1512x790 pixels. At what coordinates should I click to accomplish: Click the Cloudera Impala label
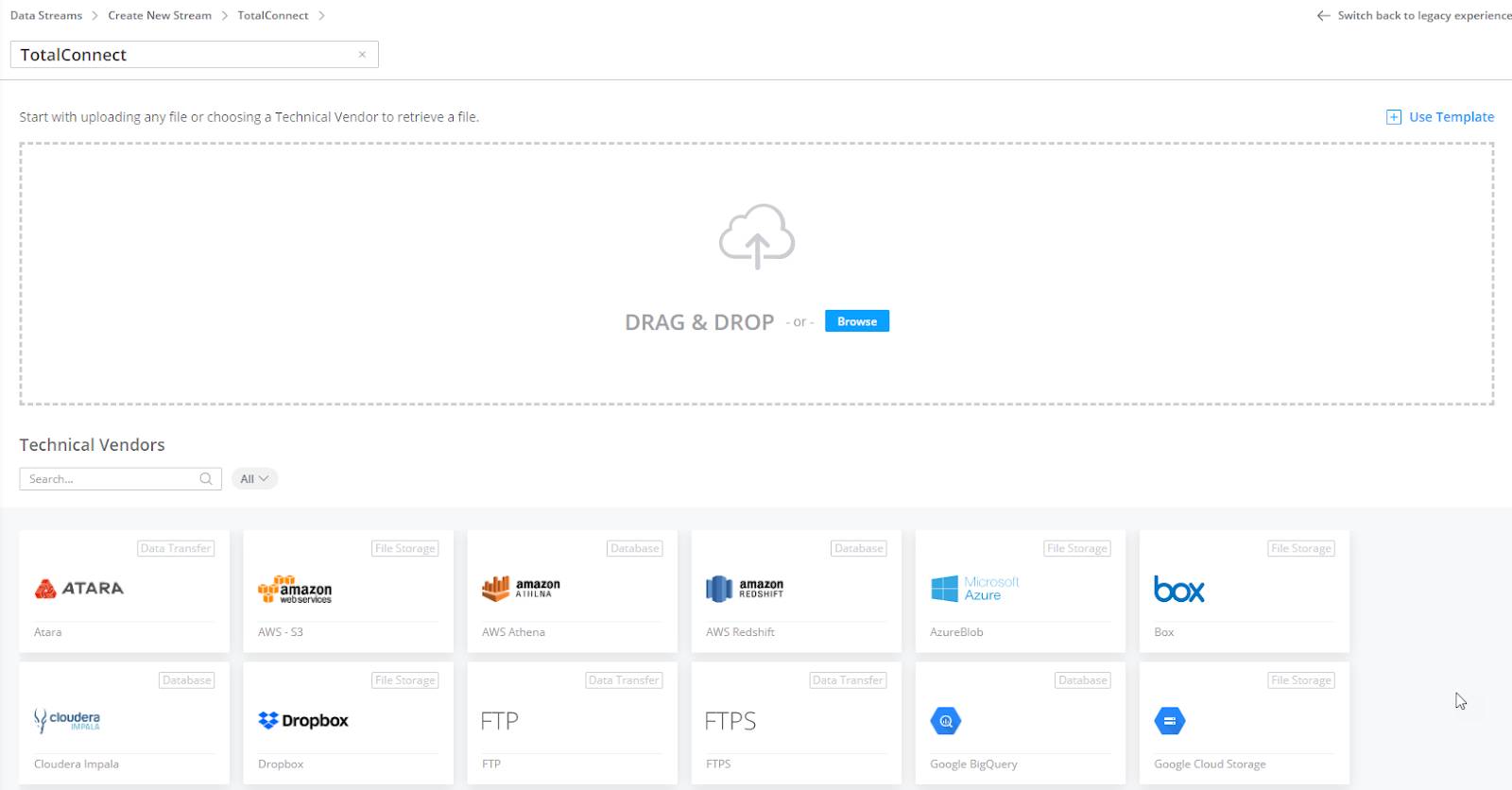pyautogui.click(x=77, y=764)
